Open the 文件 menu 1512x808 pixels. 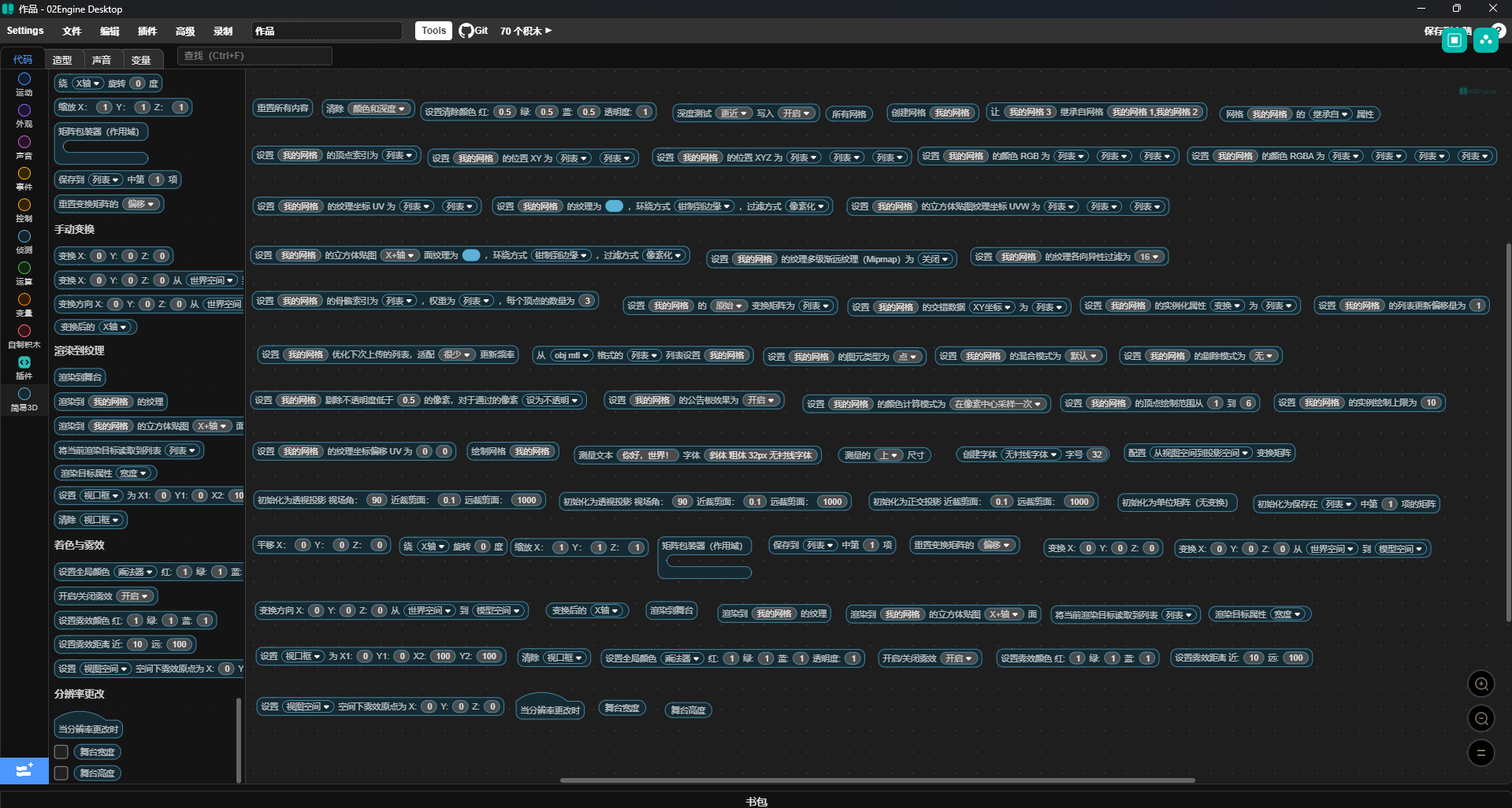(72, 31)
